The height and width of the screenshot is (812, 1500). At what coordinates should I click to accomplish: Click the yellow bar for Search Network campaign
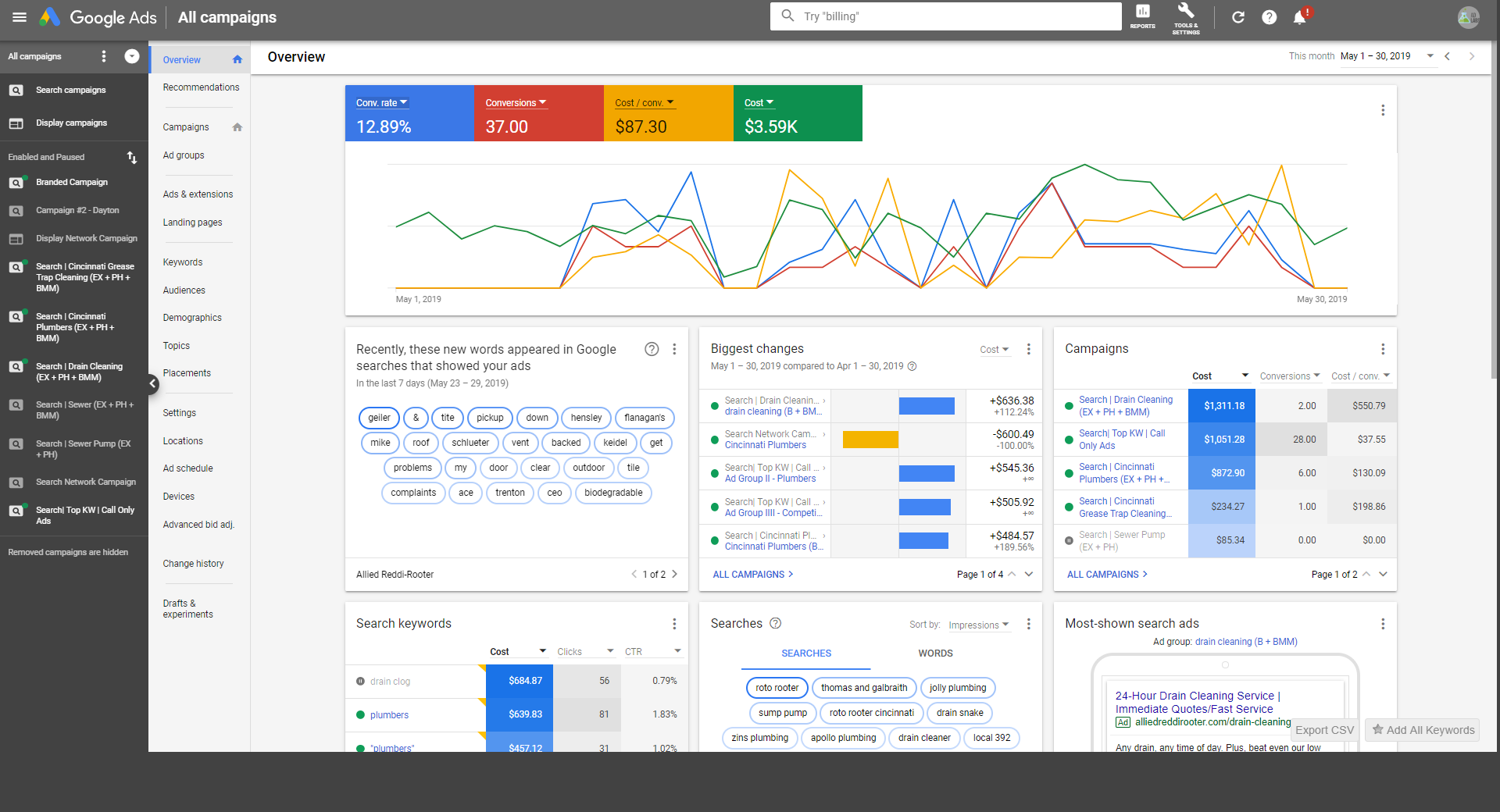[870, 440]
